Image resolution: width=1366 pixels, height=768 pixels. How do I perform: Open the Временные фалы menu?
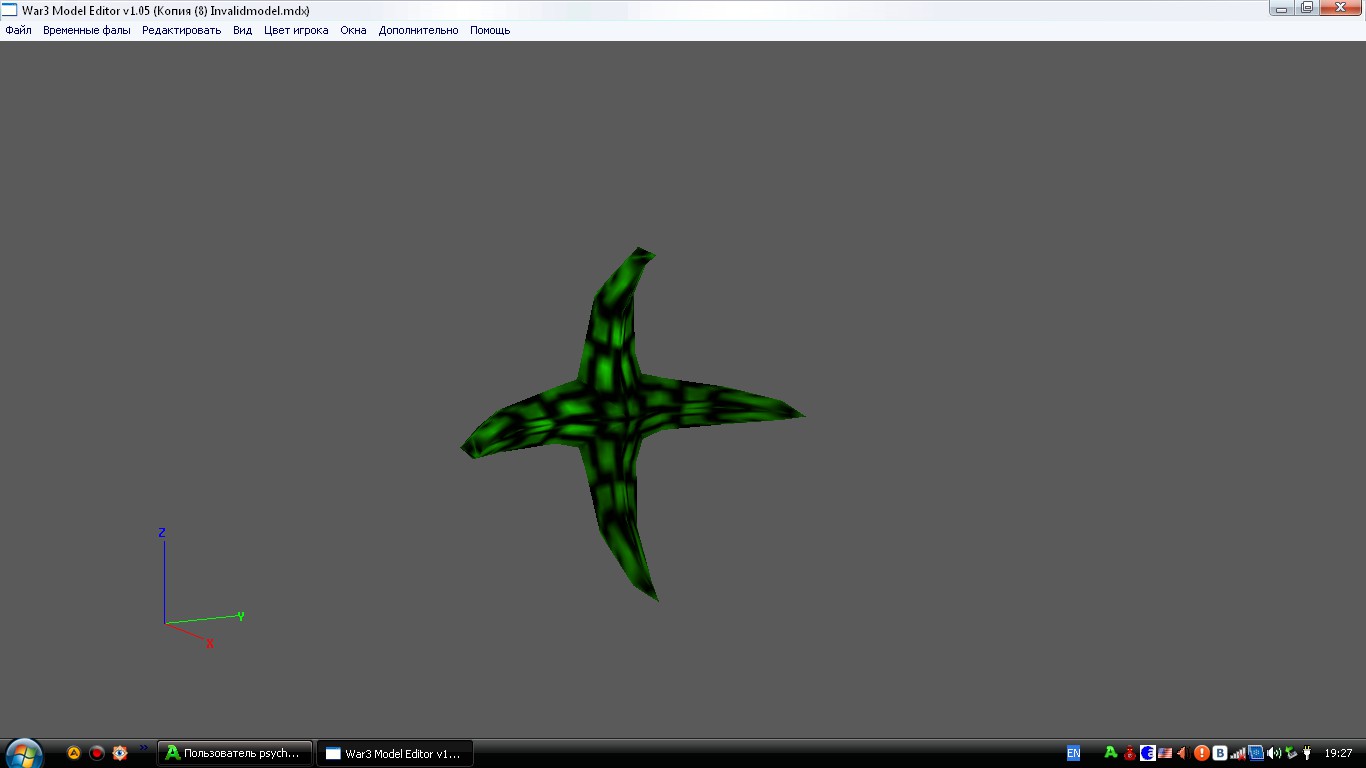click(x=86, y=30)
